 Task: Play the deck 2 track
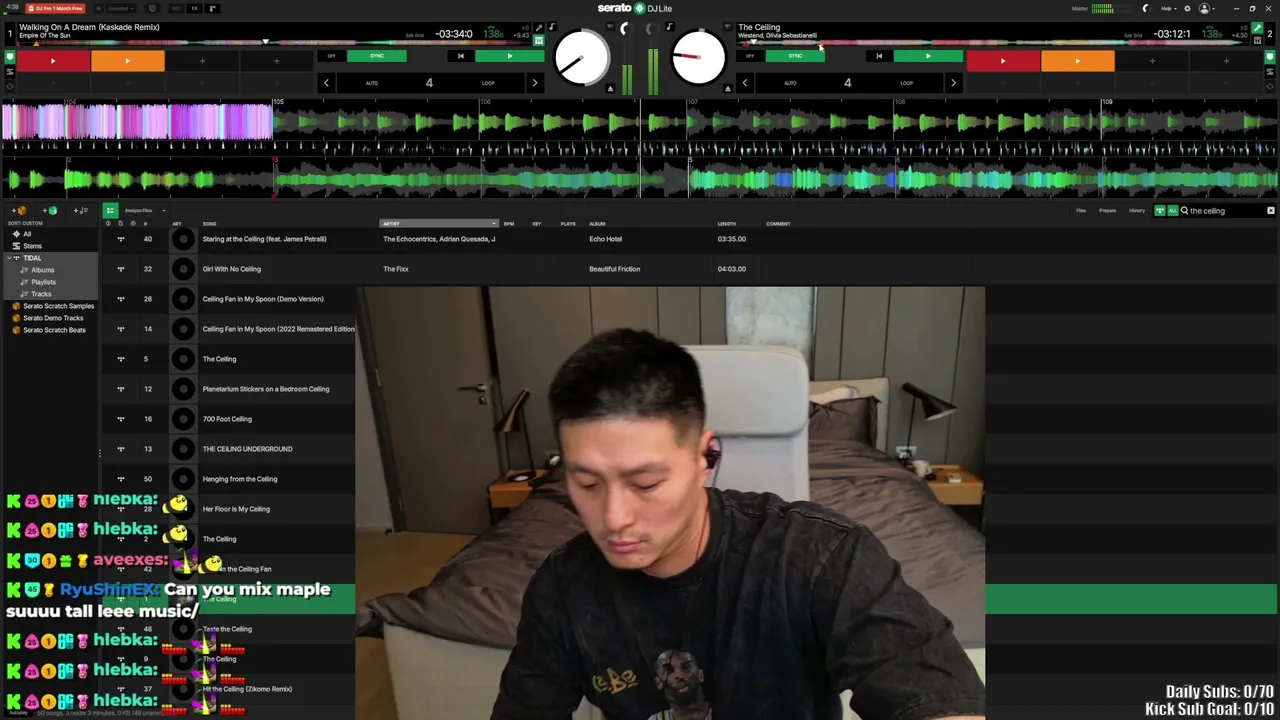(x=928, y=56)
